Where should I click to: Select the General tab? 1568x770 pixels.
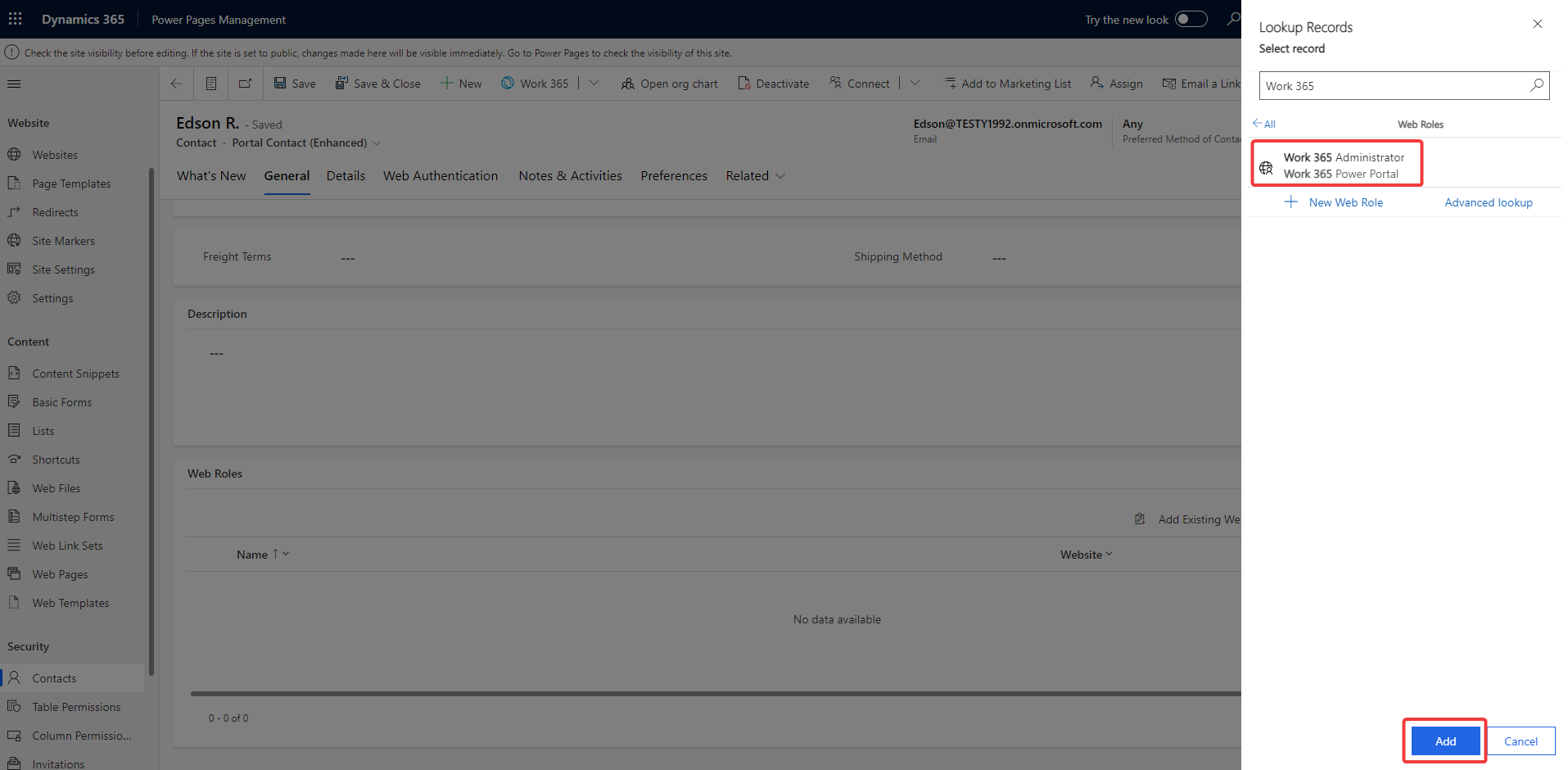[x=287, y=176]
